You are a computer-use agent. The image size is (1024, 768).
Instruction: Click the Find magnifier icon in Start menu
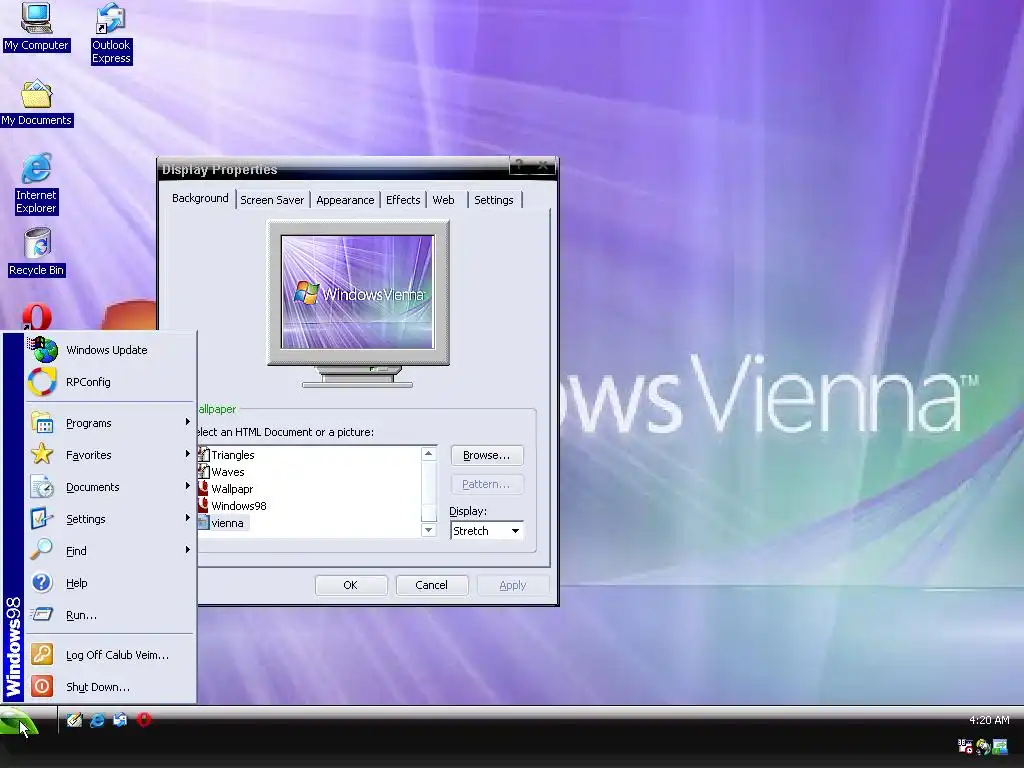point(42,550)
